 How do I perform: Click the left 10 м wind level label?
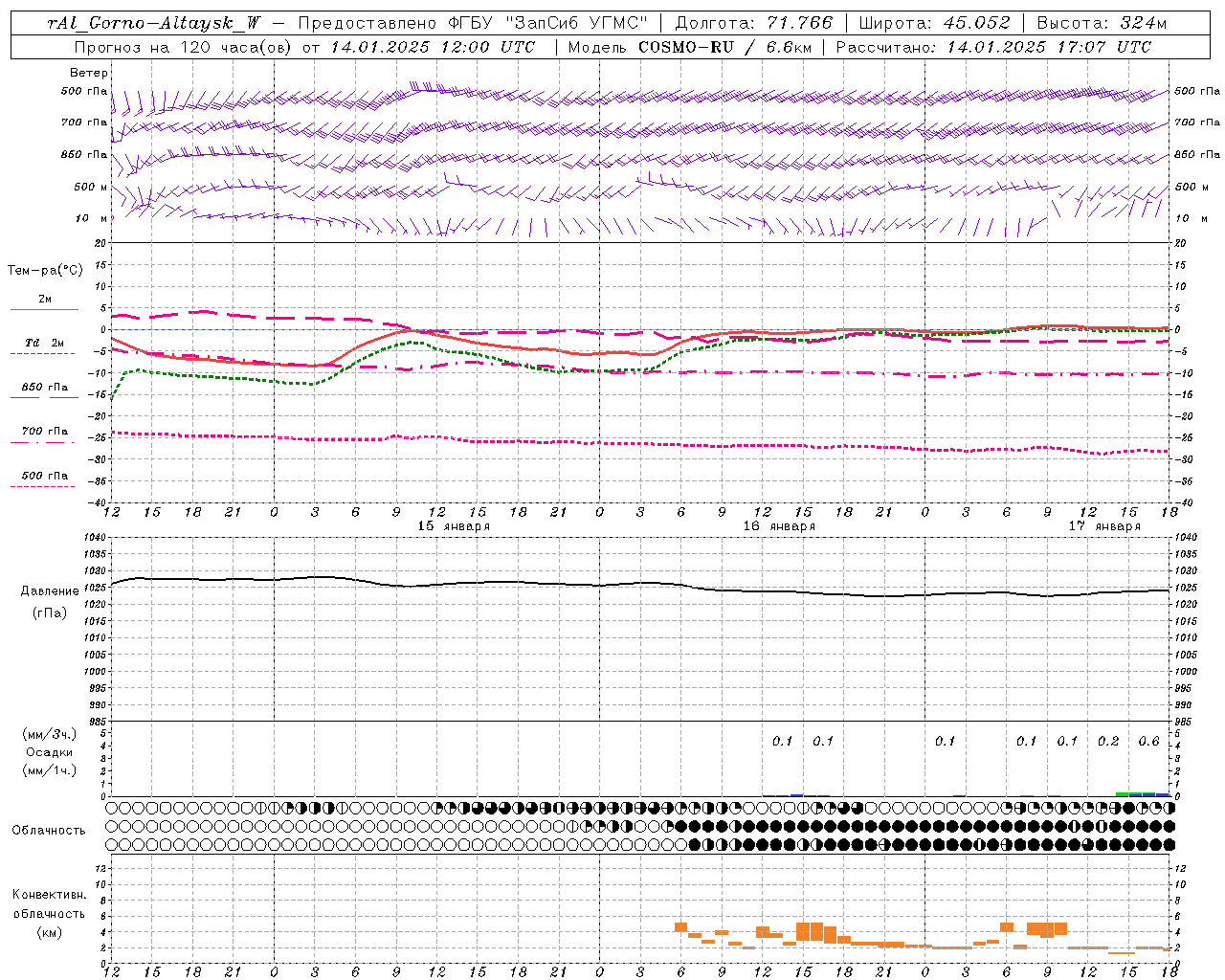(x=92, y=218)
